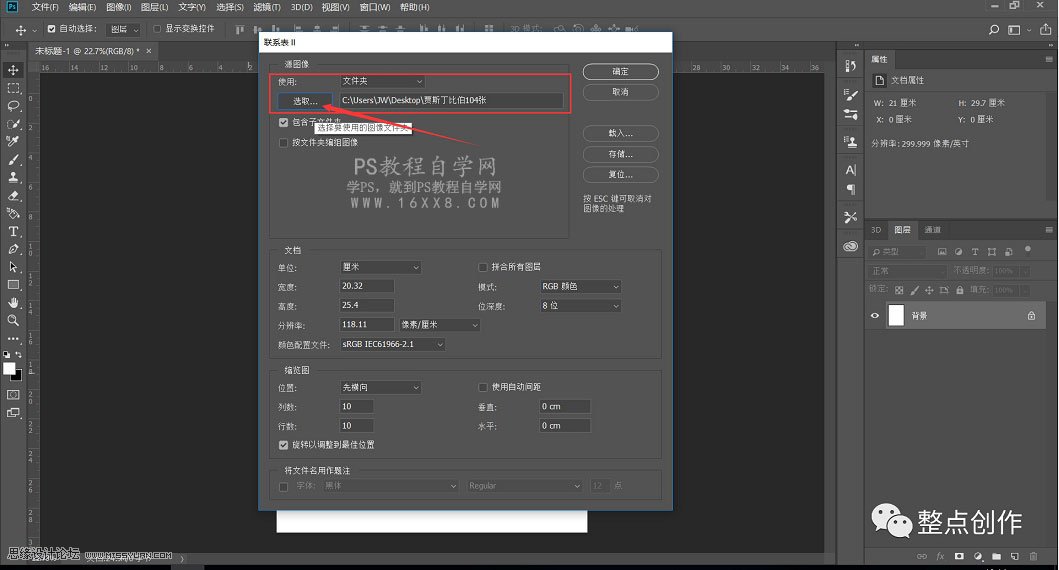Select the Hand tool

coord(13,303)
